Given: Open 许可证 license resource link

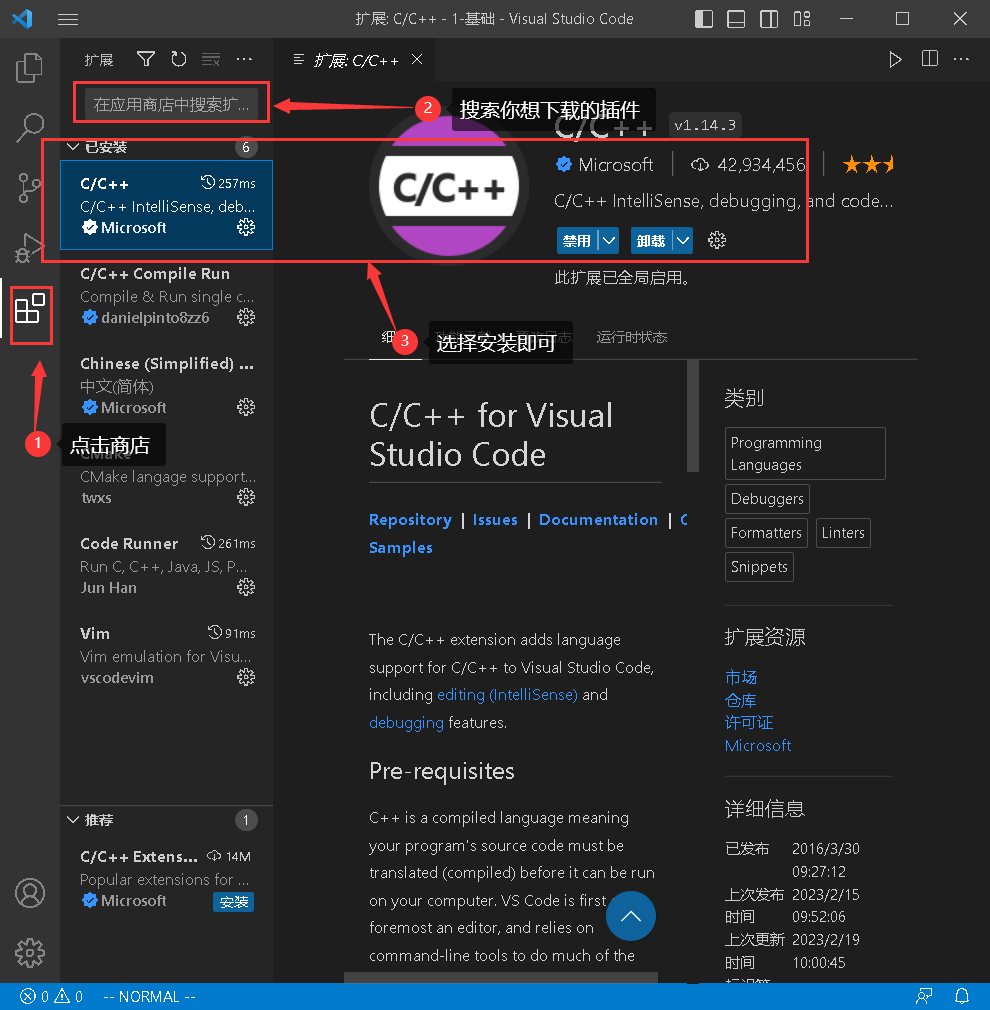Looking at the screenshot, I should [x=748, y=722].
